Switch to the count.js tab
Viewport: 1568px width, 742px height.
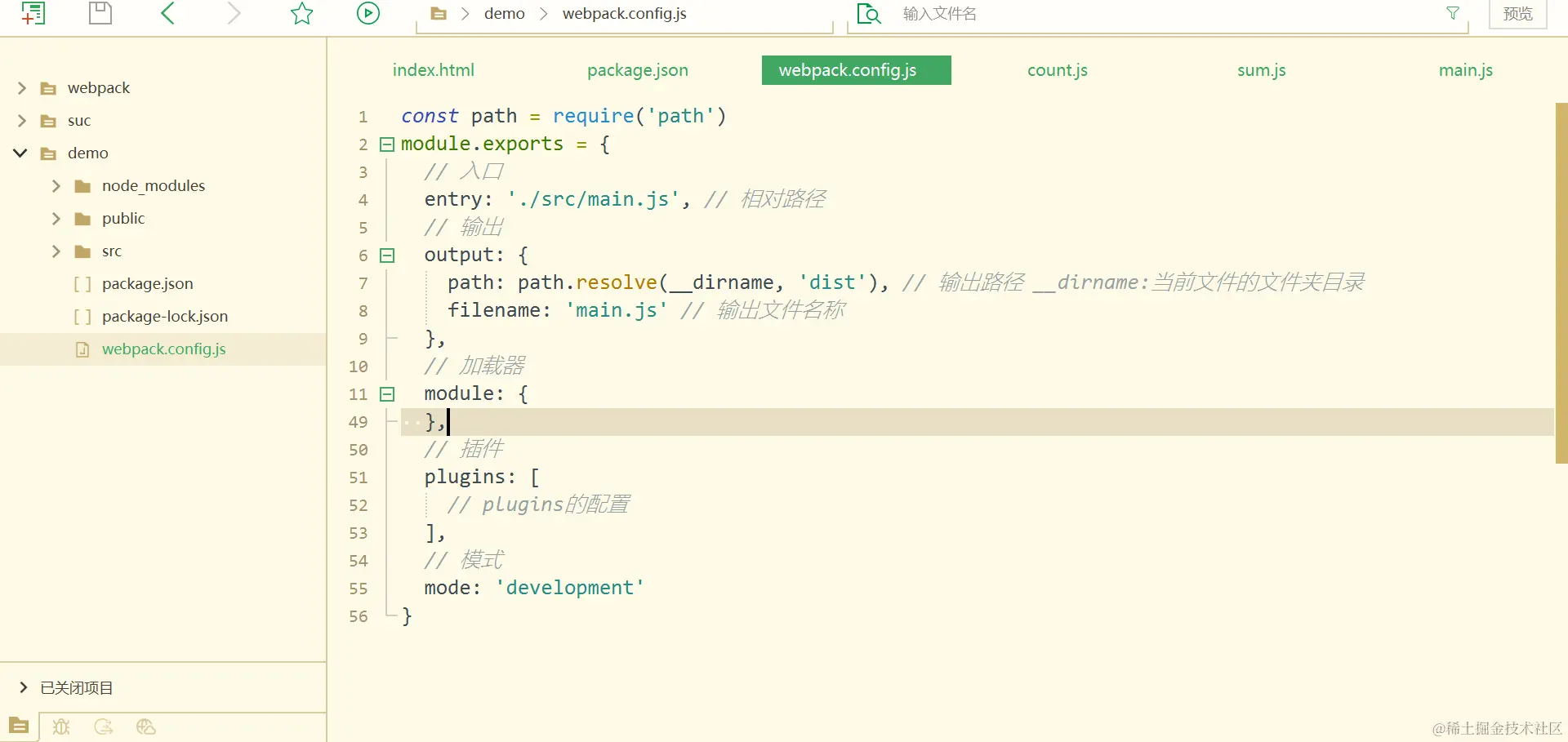pos(1057,70)
